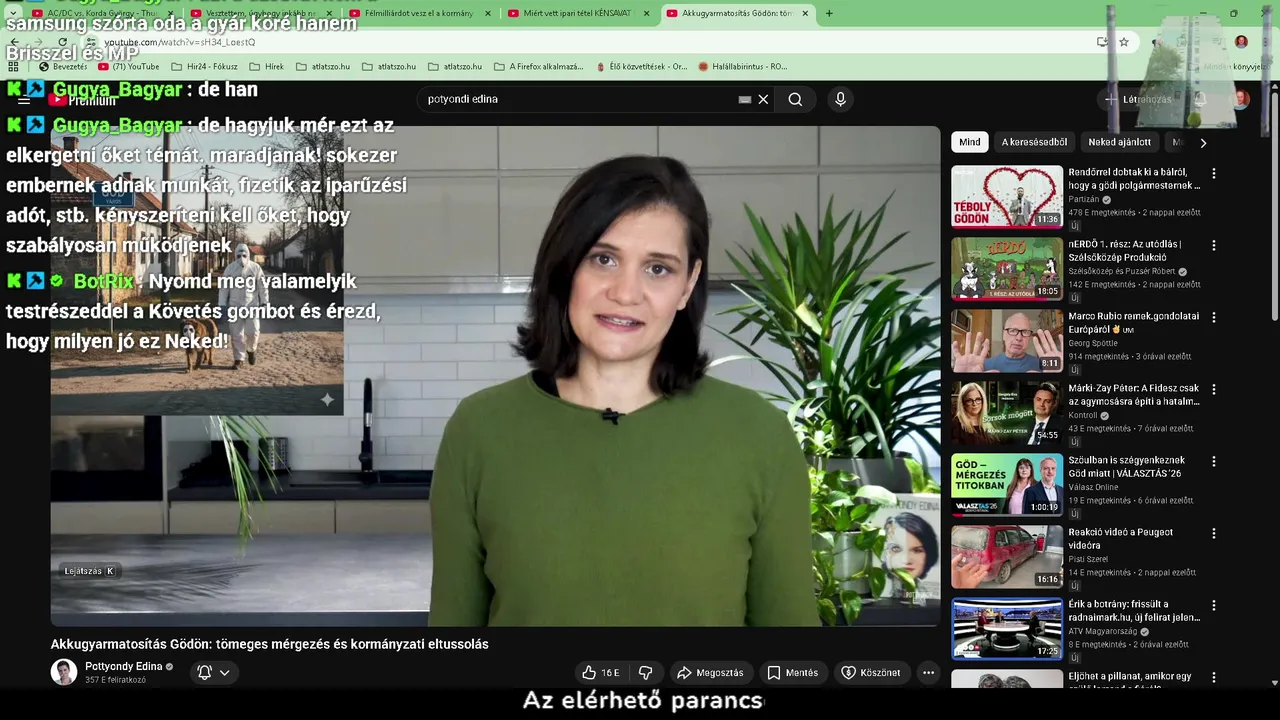Clear the 'potyondi edina' search text
Viewport: 1280px width, 720px height.
[x=763, y=99]
